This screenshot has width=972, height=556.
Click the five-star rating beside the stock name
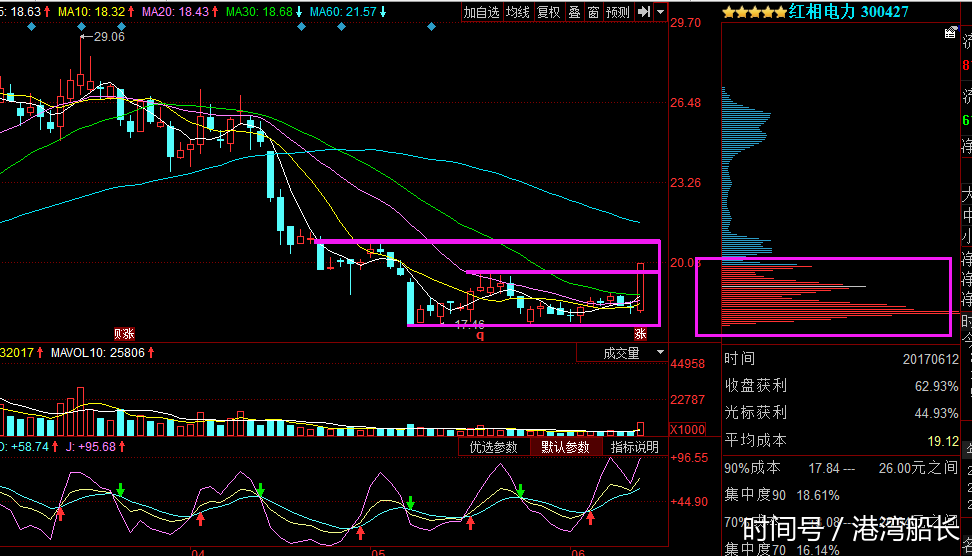[x=755, y=12]
